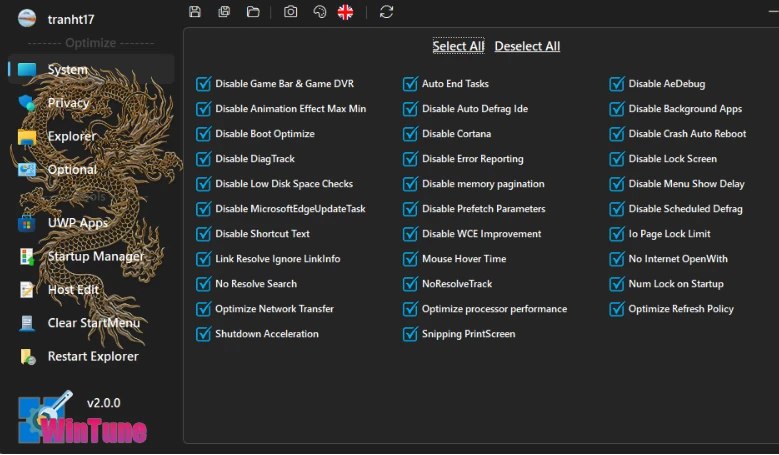Click the refresh arrows icon

coord(386,12)
